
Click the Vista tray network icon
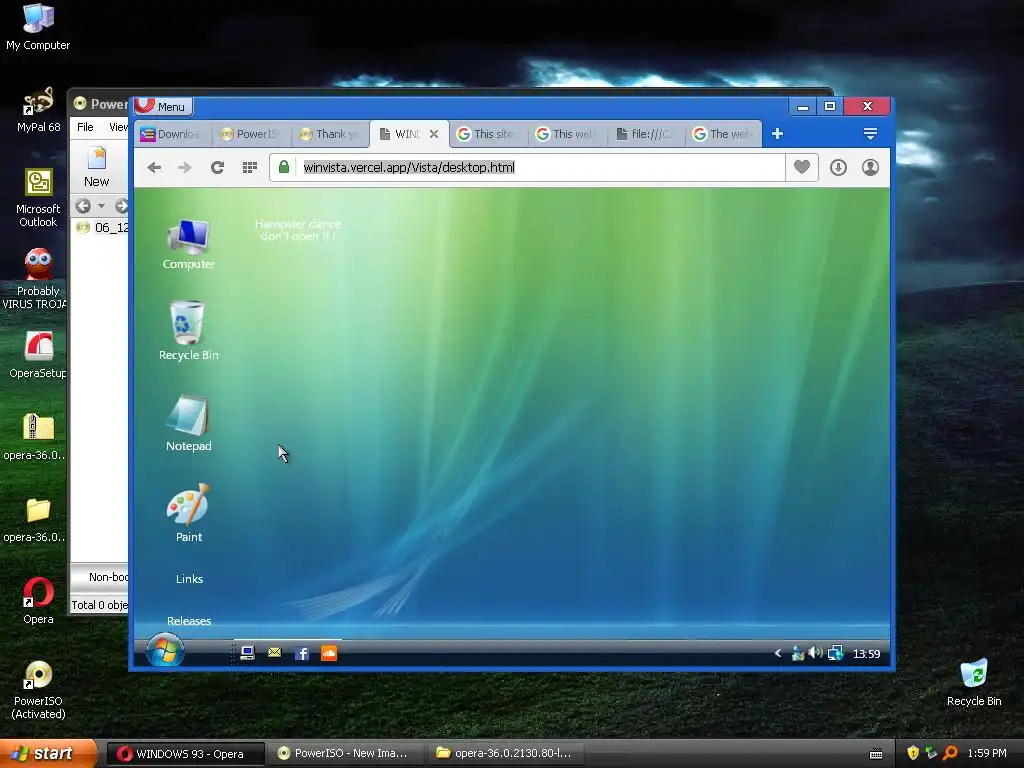pyautogui.click(x=835, y=653)
